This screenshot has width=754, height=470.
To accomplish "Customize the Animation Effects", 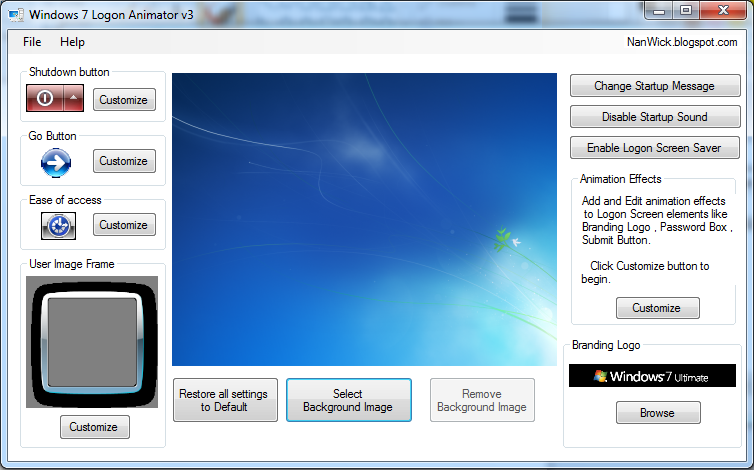I will 657,308.
